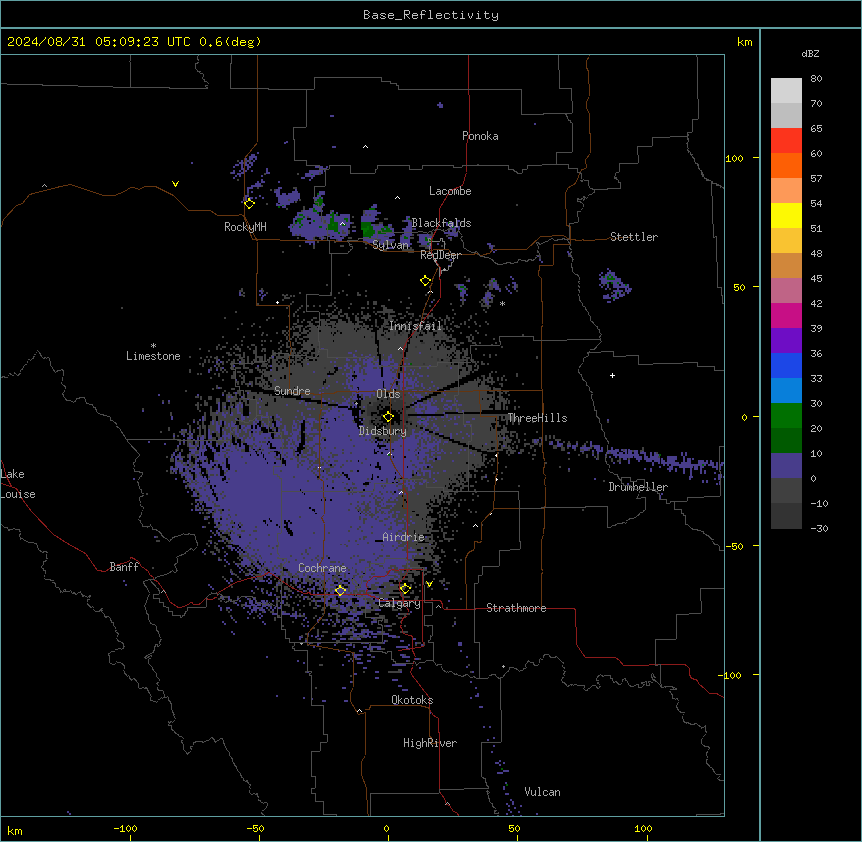This screenshot has height=842, width=862.
Task: Click the yellow V marker east of Calgary
Action: pos(429,584)
